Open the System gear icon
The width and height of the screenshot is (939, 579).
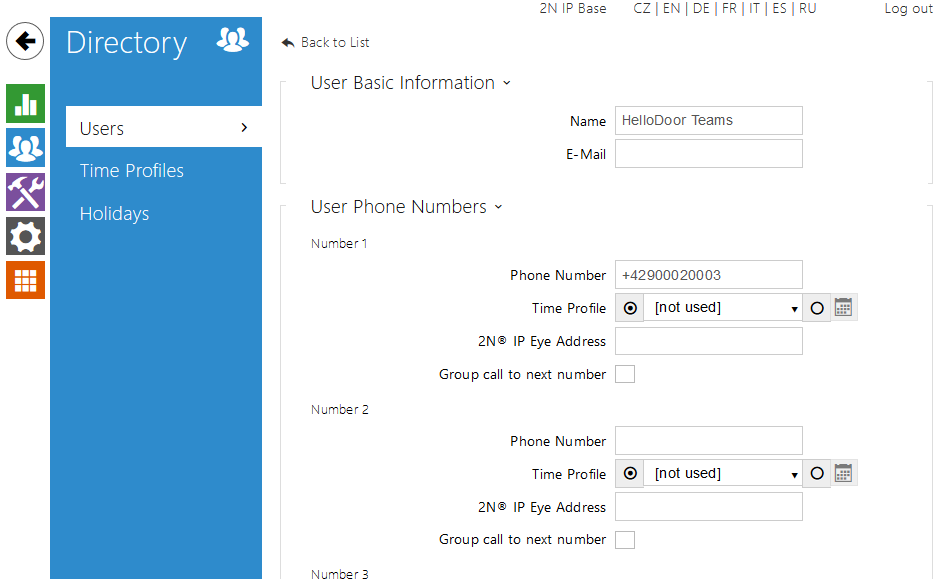click(x=25, y=236)
